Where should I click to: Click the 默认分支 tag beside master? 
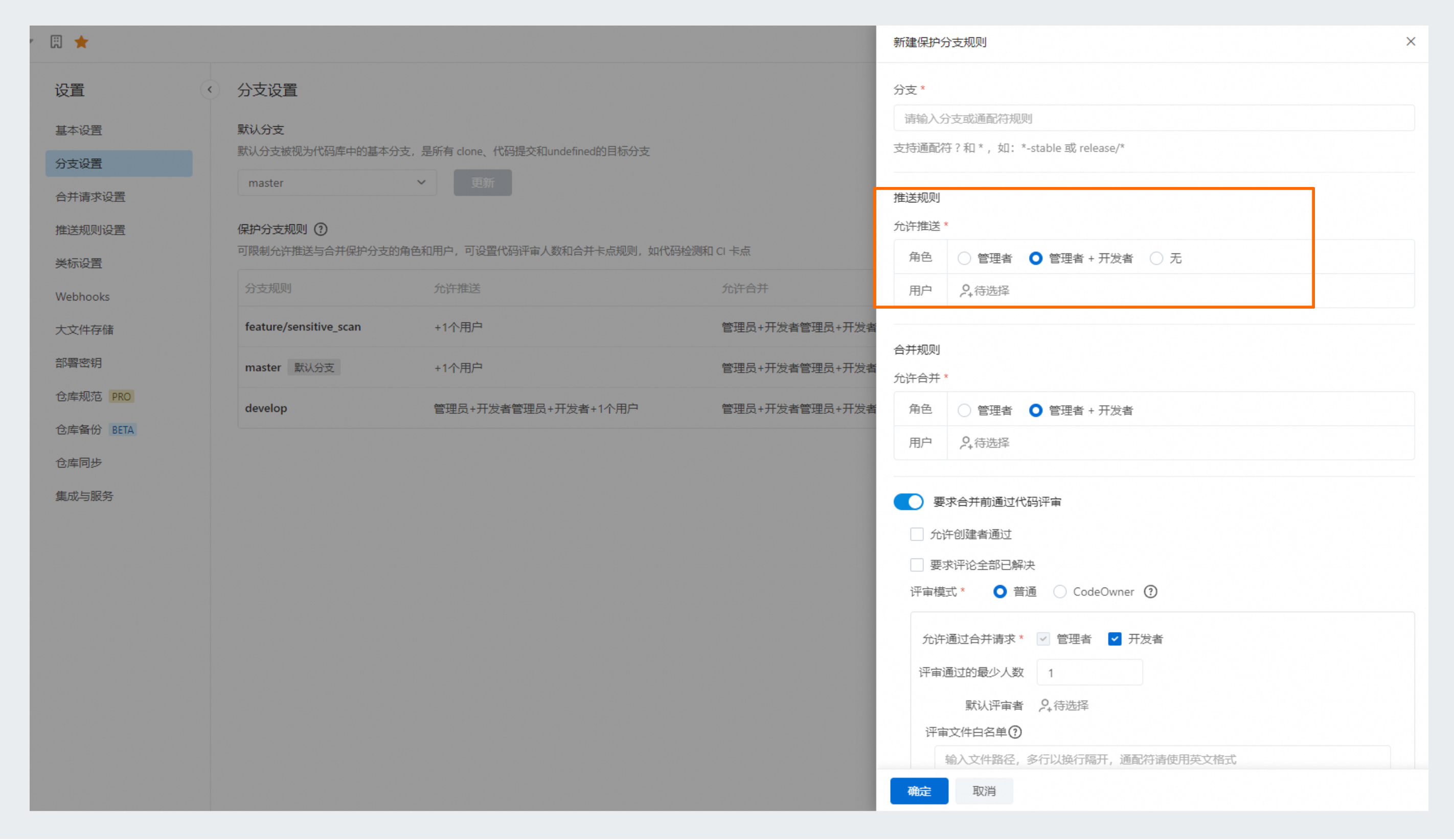pyautogui.click(x=314, y=367)
